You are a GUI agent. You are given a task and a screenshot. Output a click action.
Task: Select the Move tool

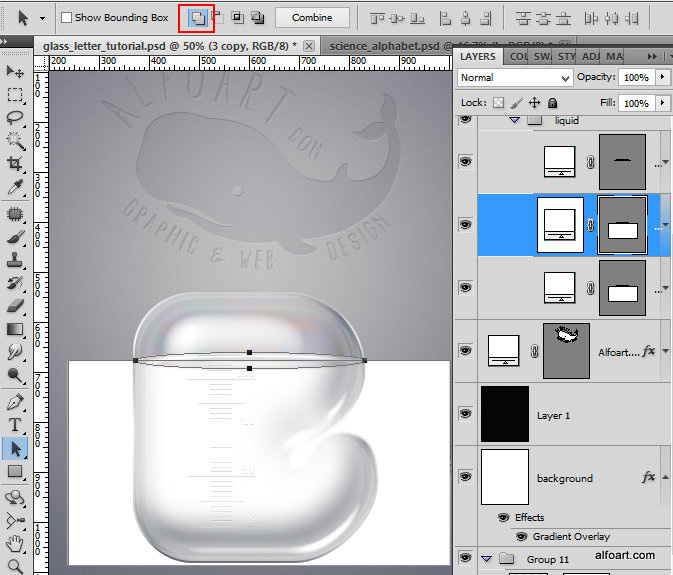(15, 72)
